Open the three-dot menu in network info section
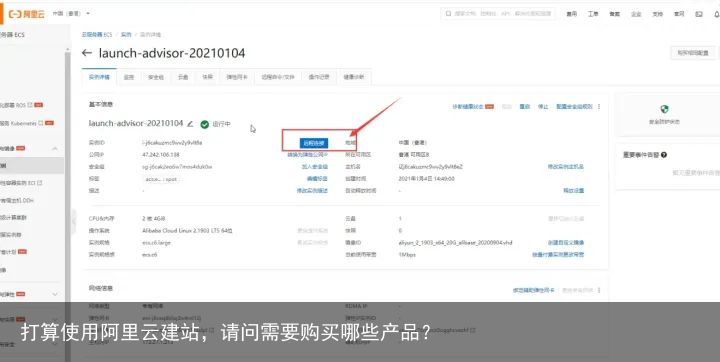Screen dimensions: 720x362 [x=599, y=290]
